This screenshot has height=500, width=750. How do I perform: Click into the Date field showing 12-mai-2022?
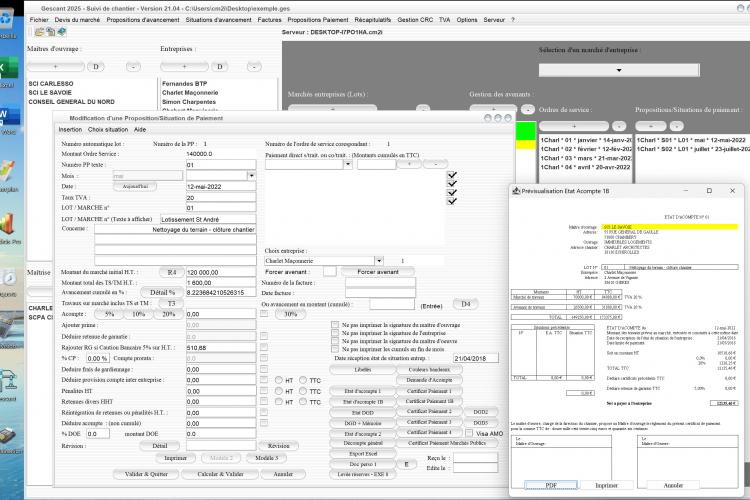(x=221, y=186)
